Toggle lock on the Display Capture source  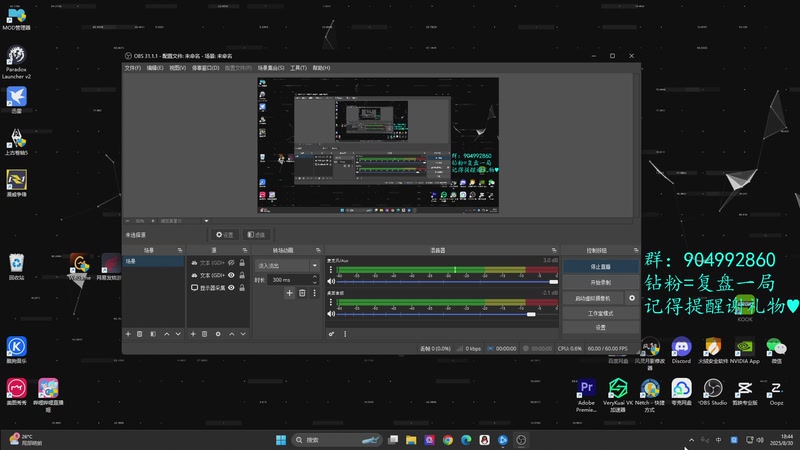242,288
